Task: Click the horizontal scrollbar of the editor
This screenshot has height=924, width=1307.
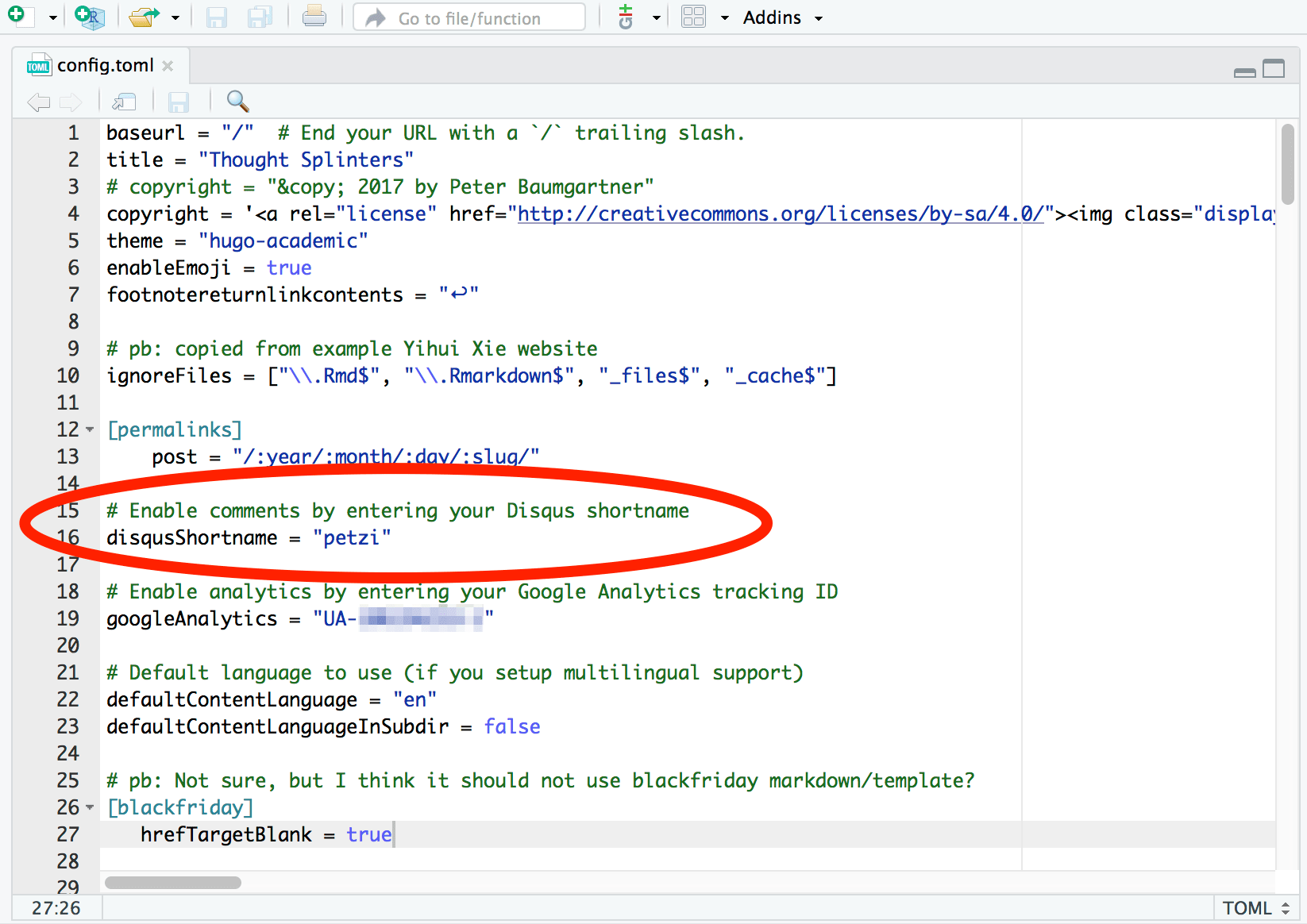Action: (x=173, y=883)
